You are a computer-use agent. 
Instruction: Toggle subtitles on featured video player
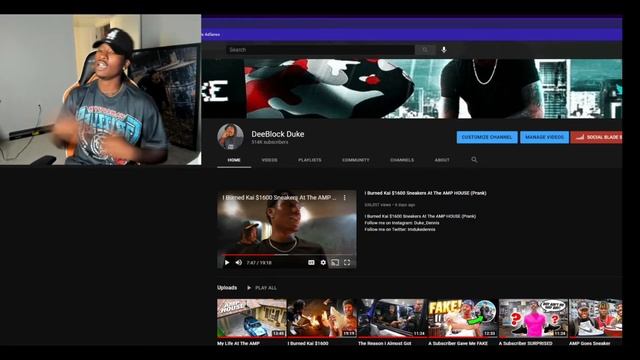(311, 262)
